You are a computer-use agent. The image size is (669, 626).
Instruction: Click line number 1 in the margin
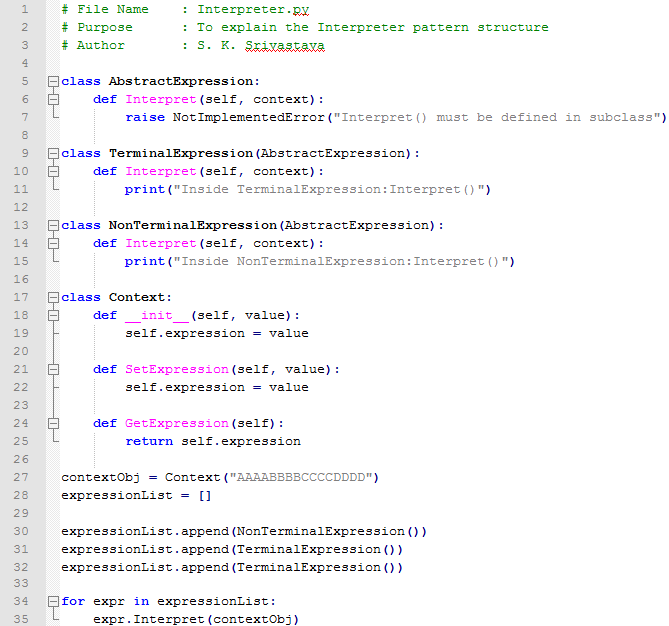point(25,9)
